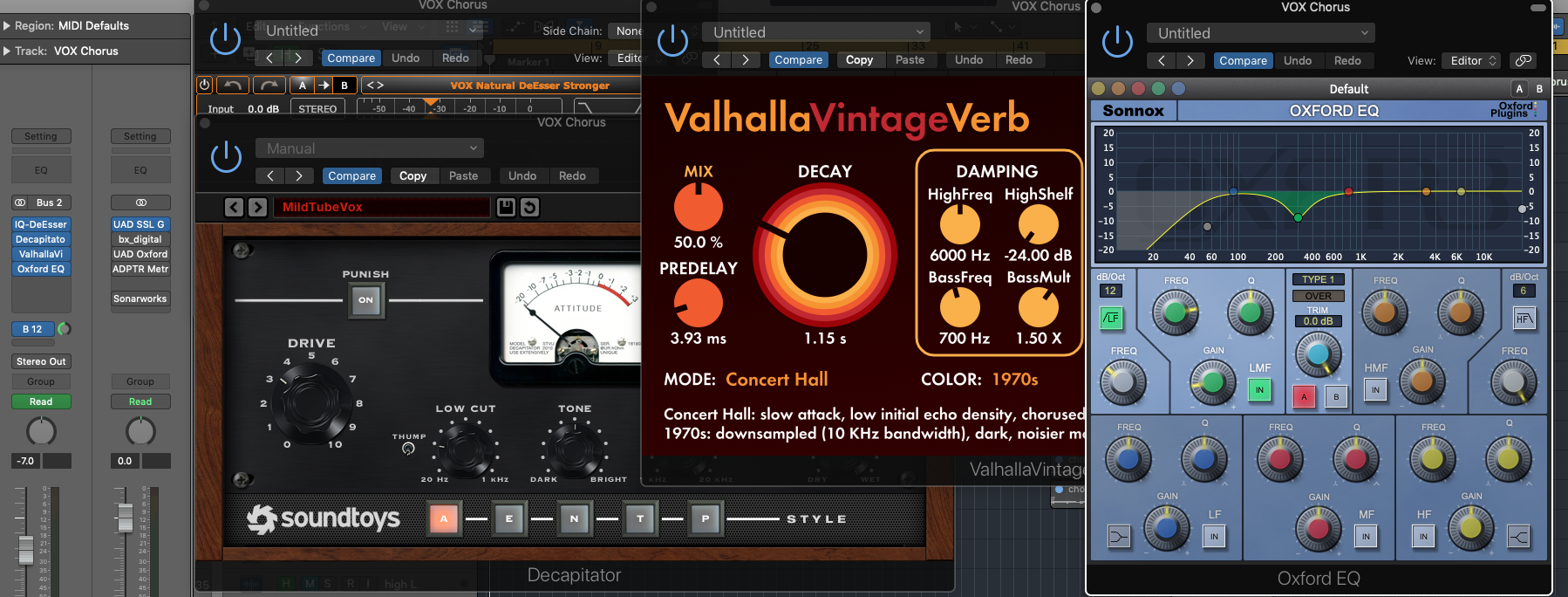Expand the Region MIDI Defaults triangle
1568x597 pixels.
tap(7, 26)
